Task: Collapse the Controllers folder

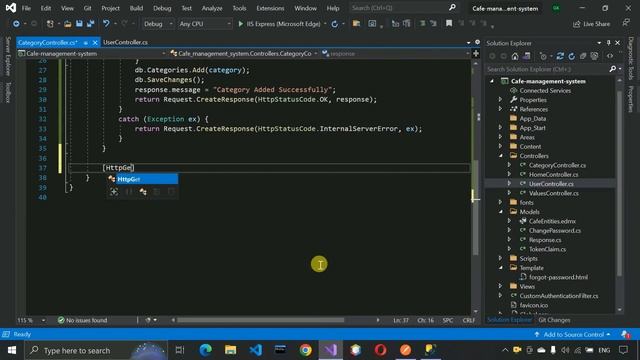Action: 500,156
